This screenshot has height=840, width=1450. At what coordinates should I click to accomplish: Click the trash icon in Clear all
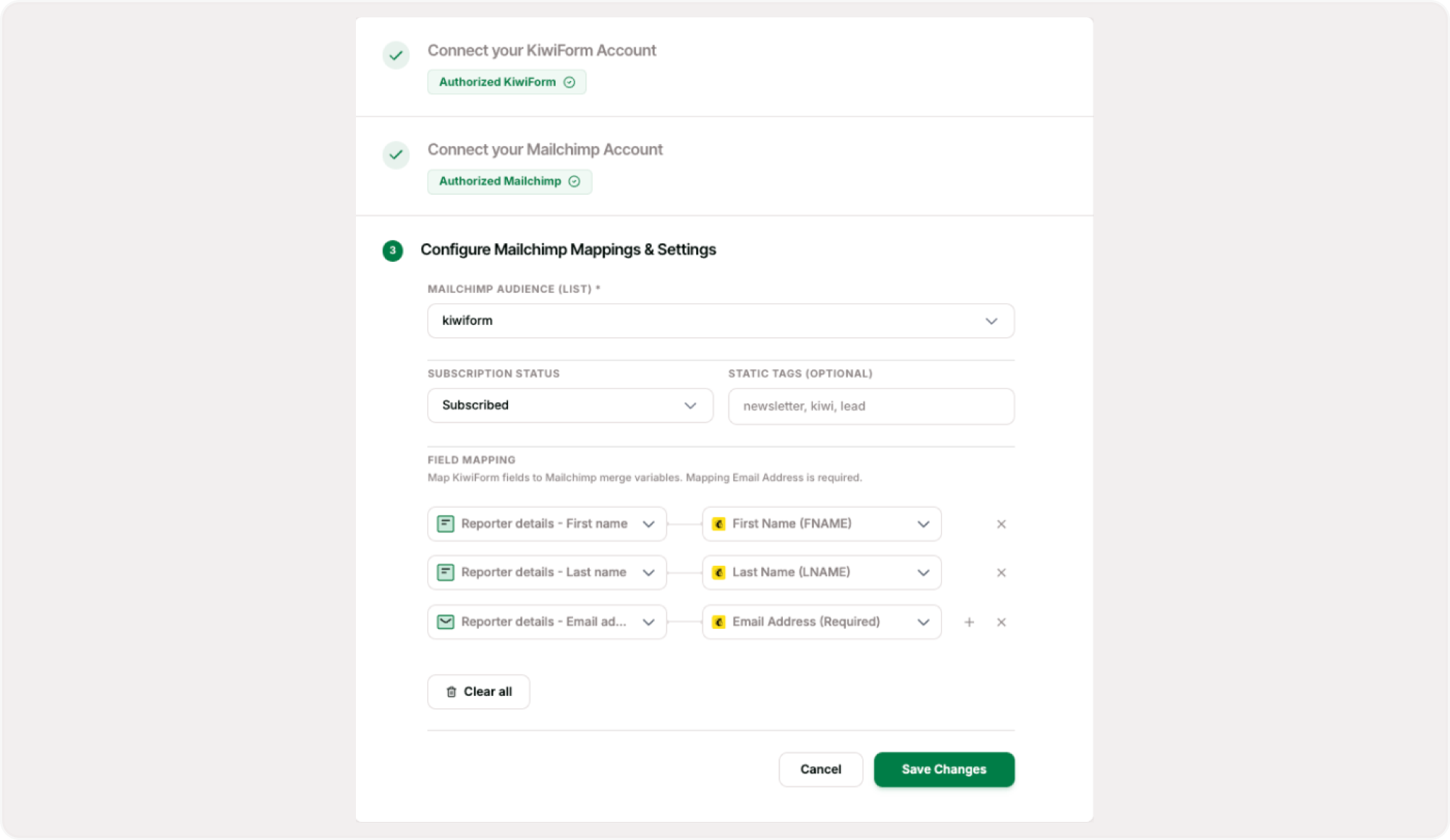pyautogui.click(x=451, y=692)
